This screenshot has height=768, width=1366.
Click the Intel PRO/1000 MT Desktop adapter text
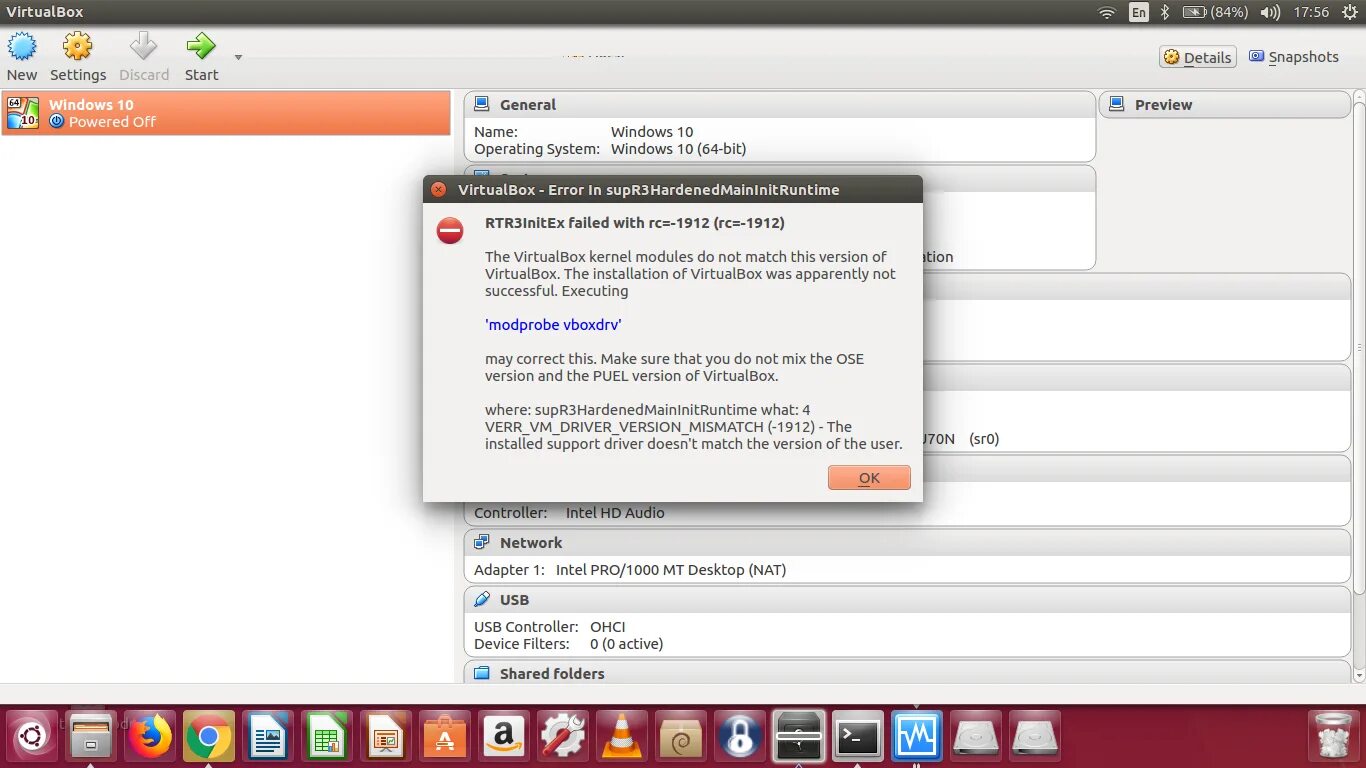pyautogui.click(x=671, y=570)
